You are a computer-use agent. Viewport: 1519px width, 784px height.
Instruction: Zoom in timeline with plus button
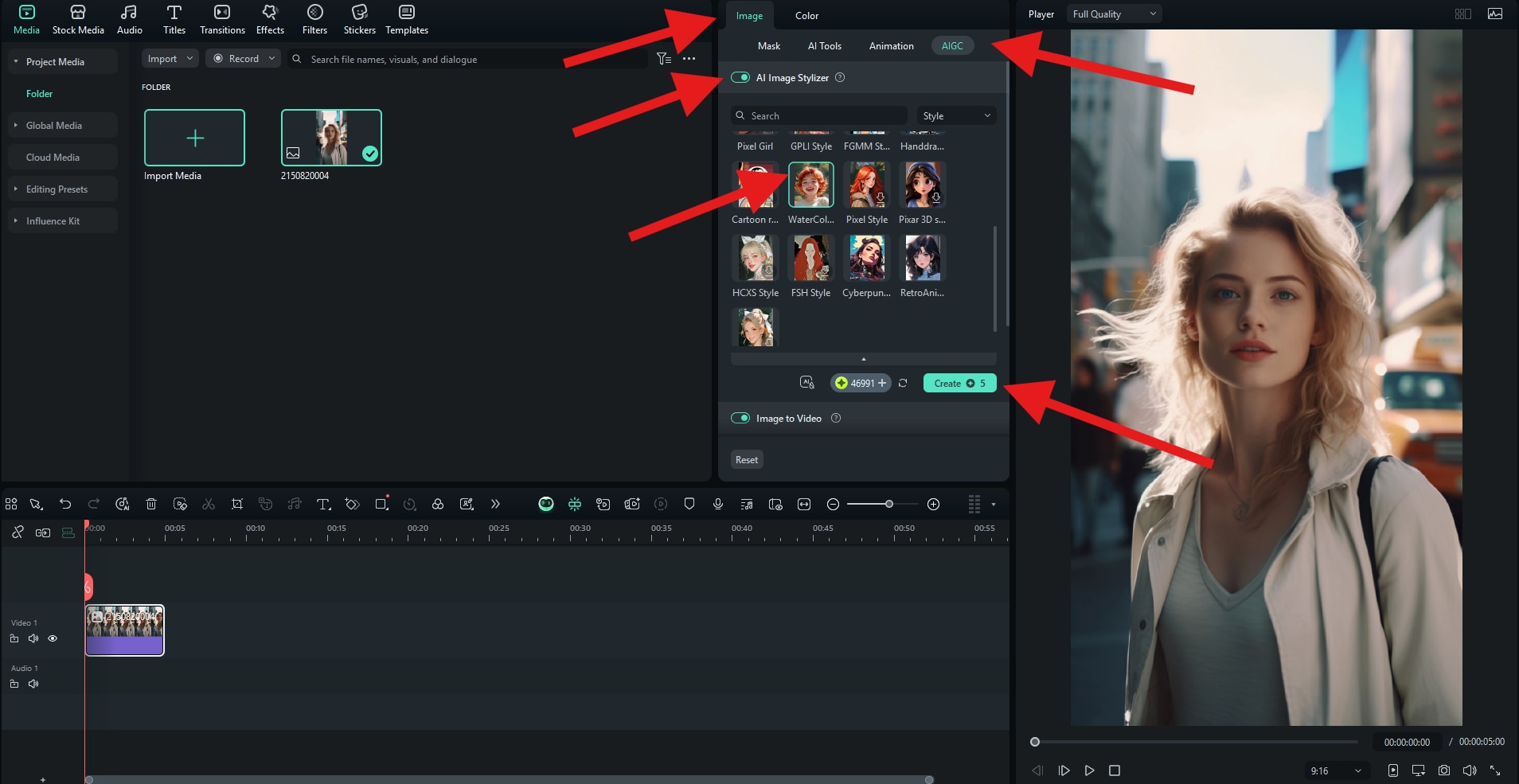pyautogui.click(x=934, y=504)
